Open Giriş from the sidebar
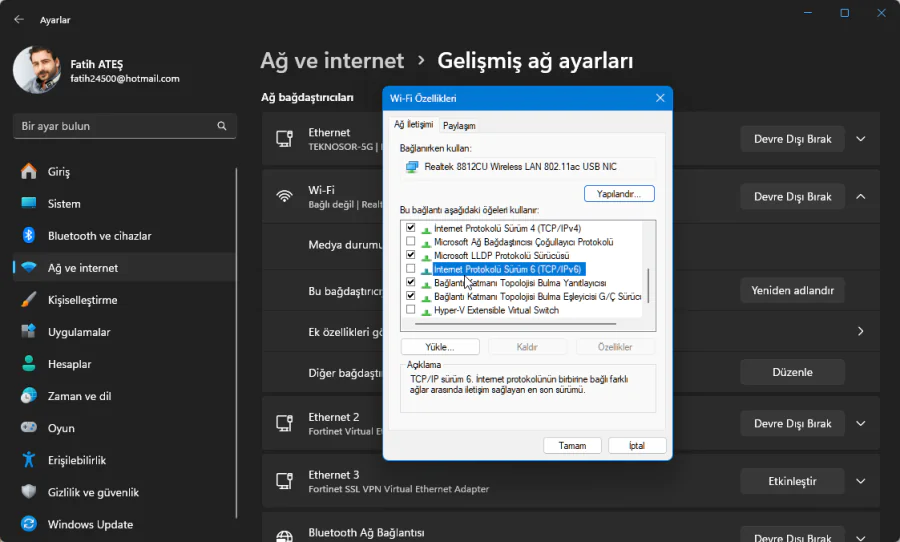 [x=124, y=172]
